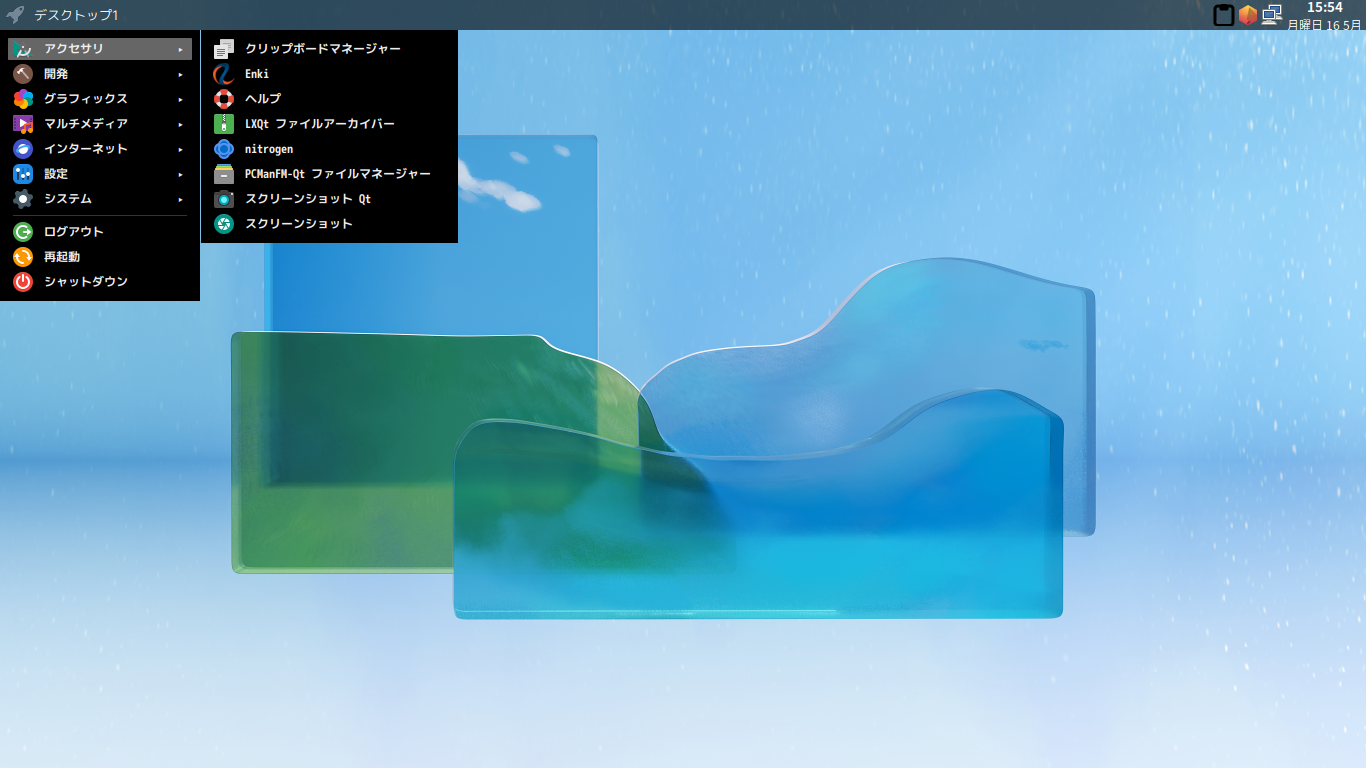Expand the 設定 submenu arrow

[x=181, y=174]
